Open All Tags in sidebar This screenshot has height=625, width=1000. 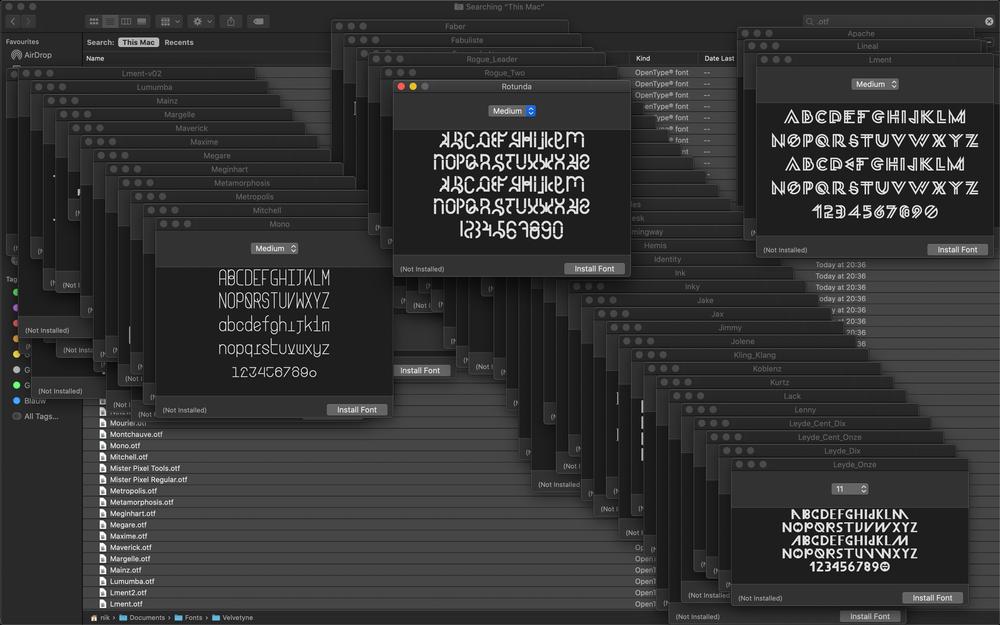[35, 416]
